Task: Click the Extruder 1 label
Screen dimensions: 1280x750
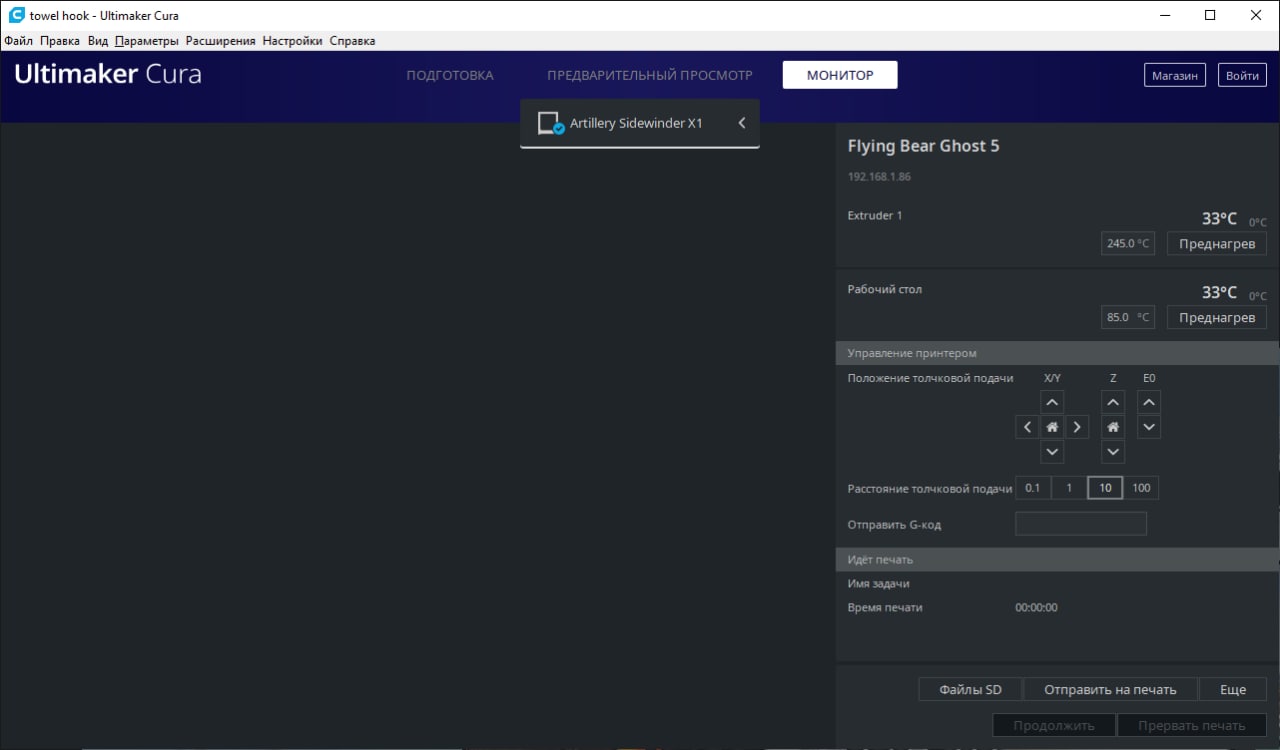Action: pos(875,215)
